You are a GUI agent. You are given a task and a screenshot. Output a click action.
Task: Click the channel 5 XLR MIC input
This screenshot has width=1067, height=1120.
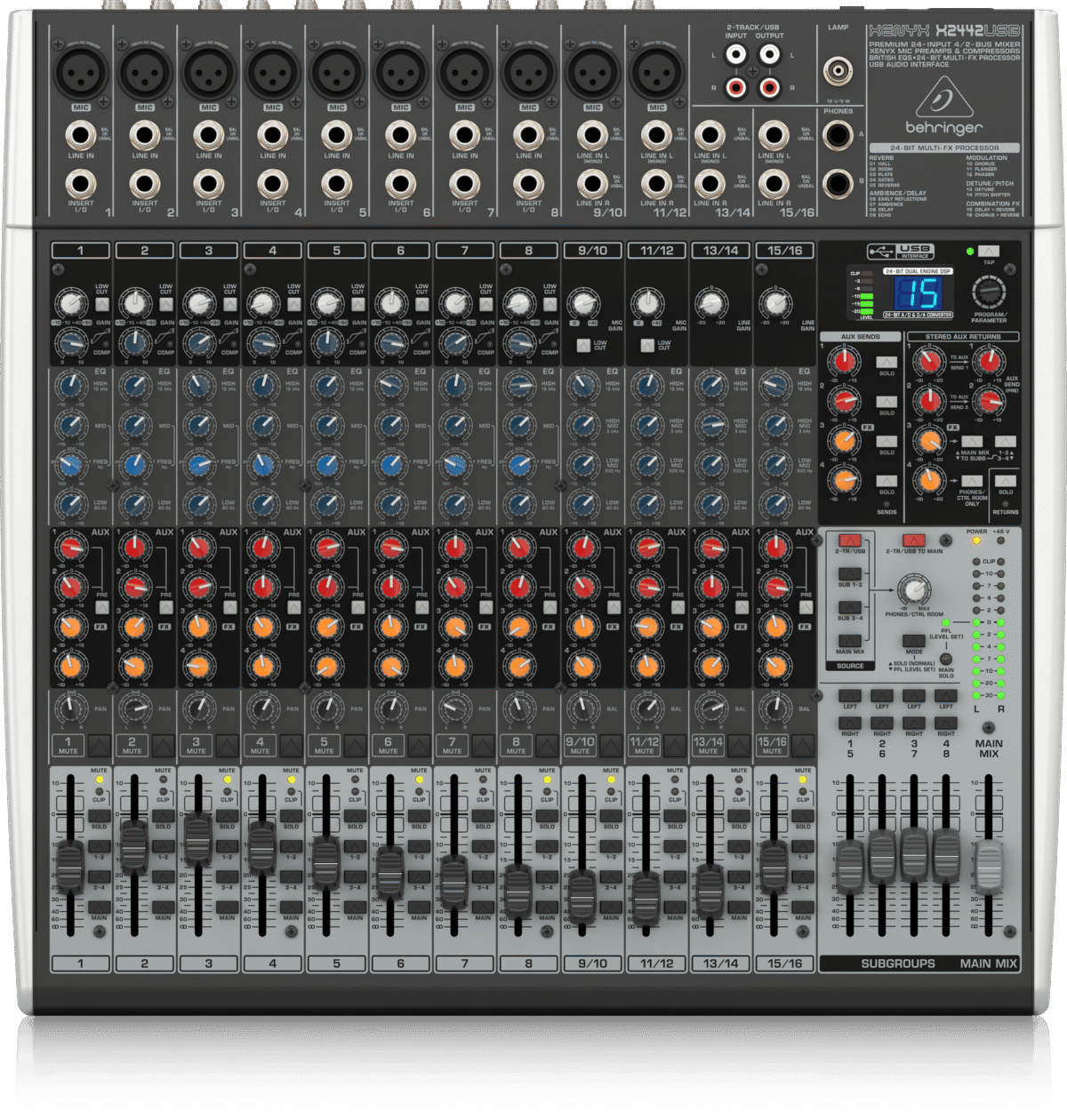337,71
